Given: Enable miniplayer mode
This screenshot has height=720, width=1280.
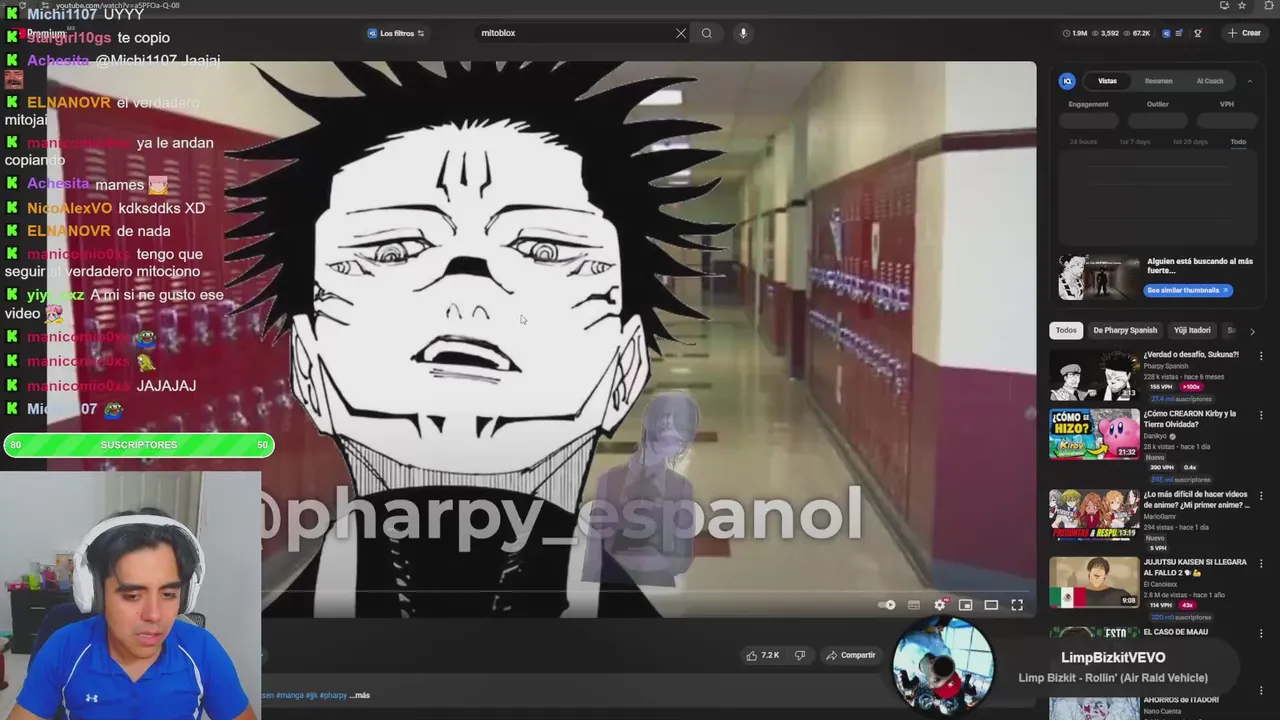Looking at the screenshot, I should (x=965, y=605).
